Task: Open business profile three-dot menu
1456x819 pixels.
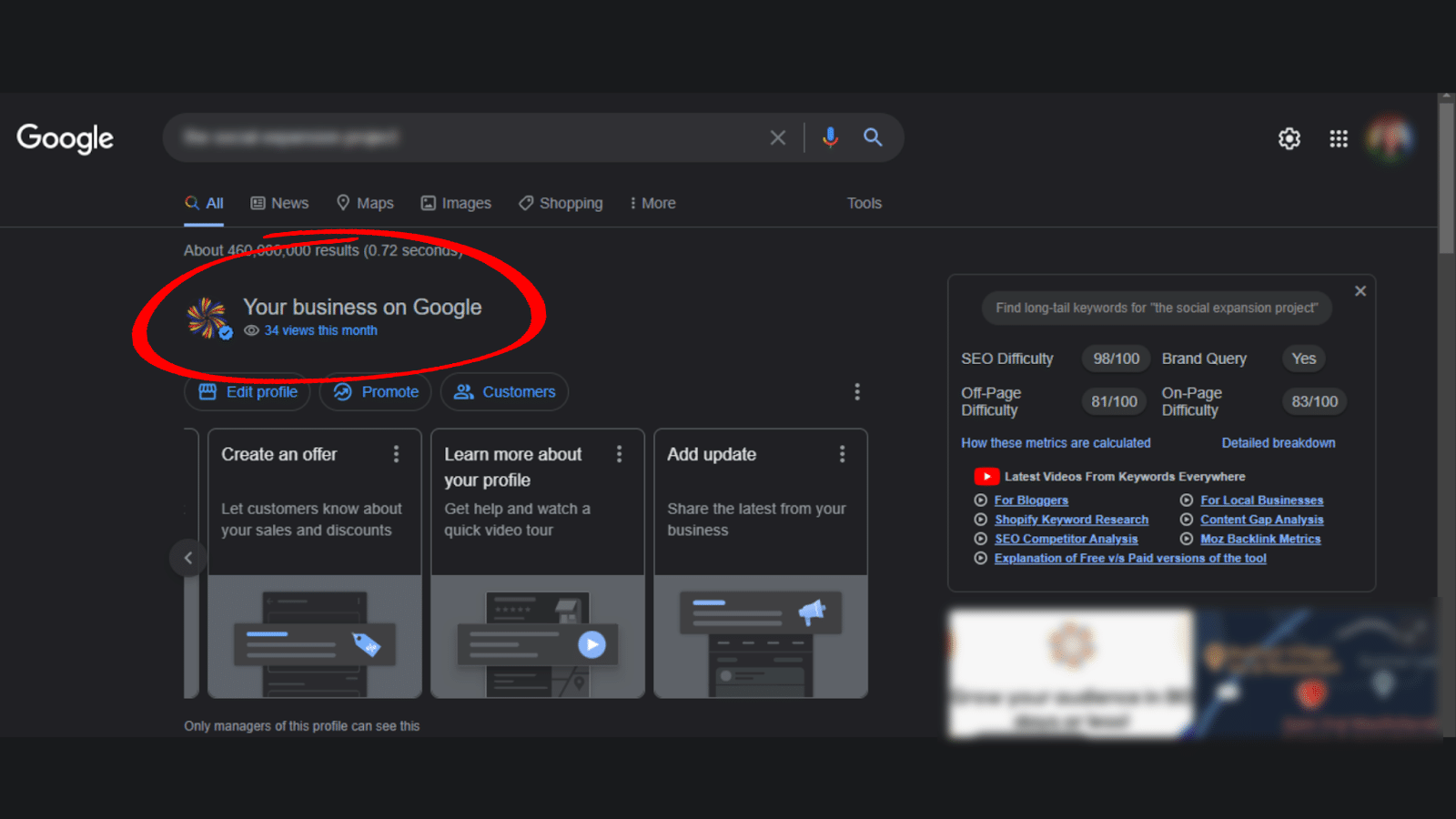Action: pyautogui.click(x=856, y=391)
